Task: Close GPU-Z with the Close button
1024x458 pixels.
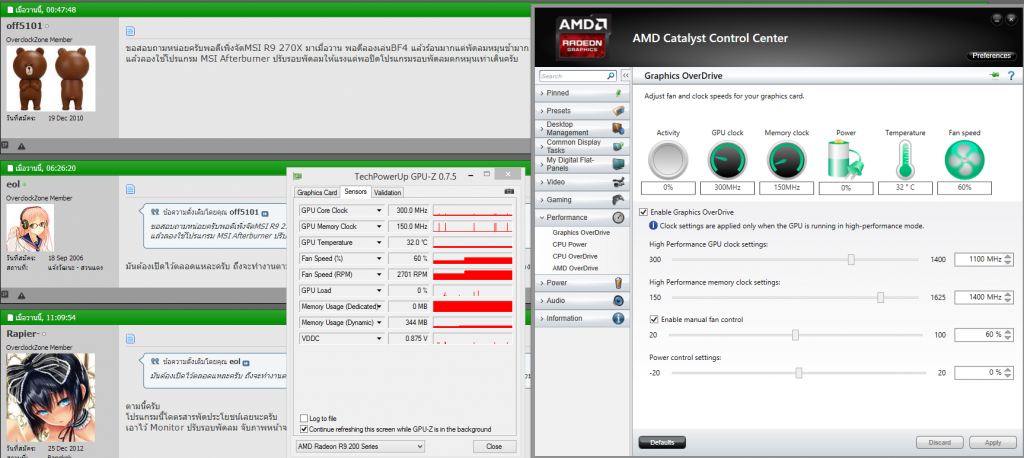Action: [x=494, y=447]
